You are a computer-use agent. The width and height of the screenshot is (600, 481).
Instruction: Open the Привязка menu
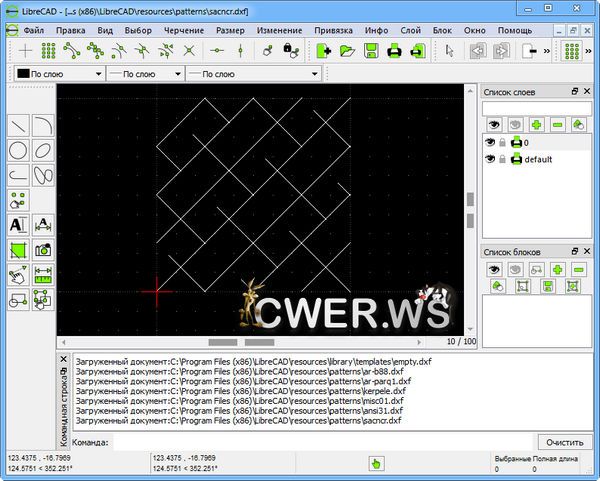pyautogui.click(x=333, y=30)
